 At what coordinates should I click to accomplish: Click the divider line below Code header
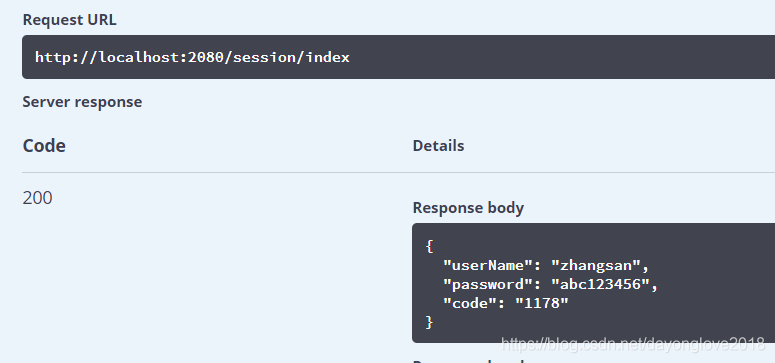(398, 173)
